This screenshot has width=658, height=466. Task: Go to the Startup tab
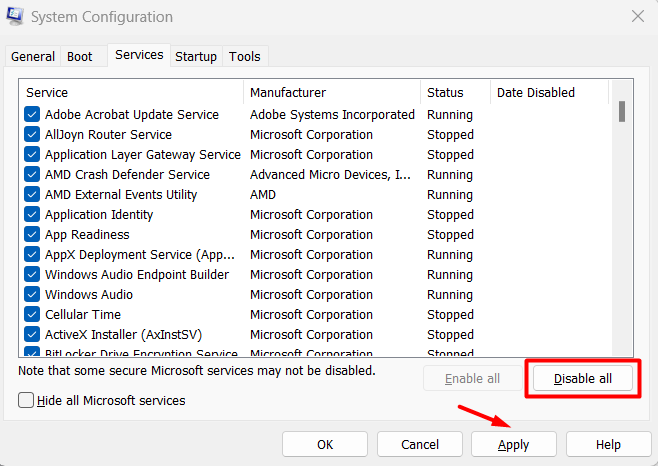coord(196,57)
